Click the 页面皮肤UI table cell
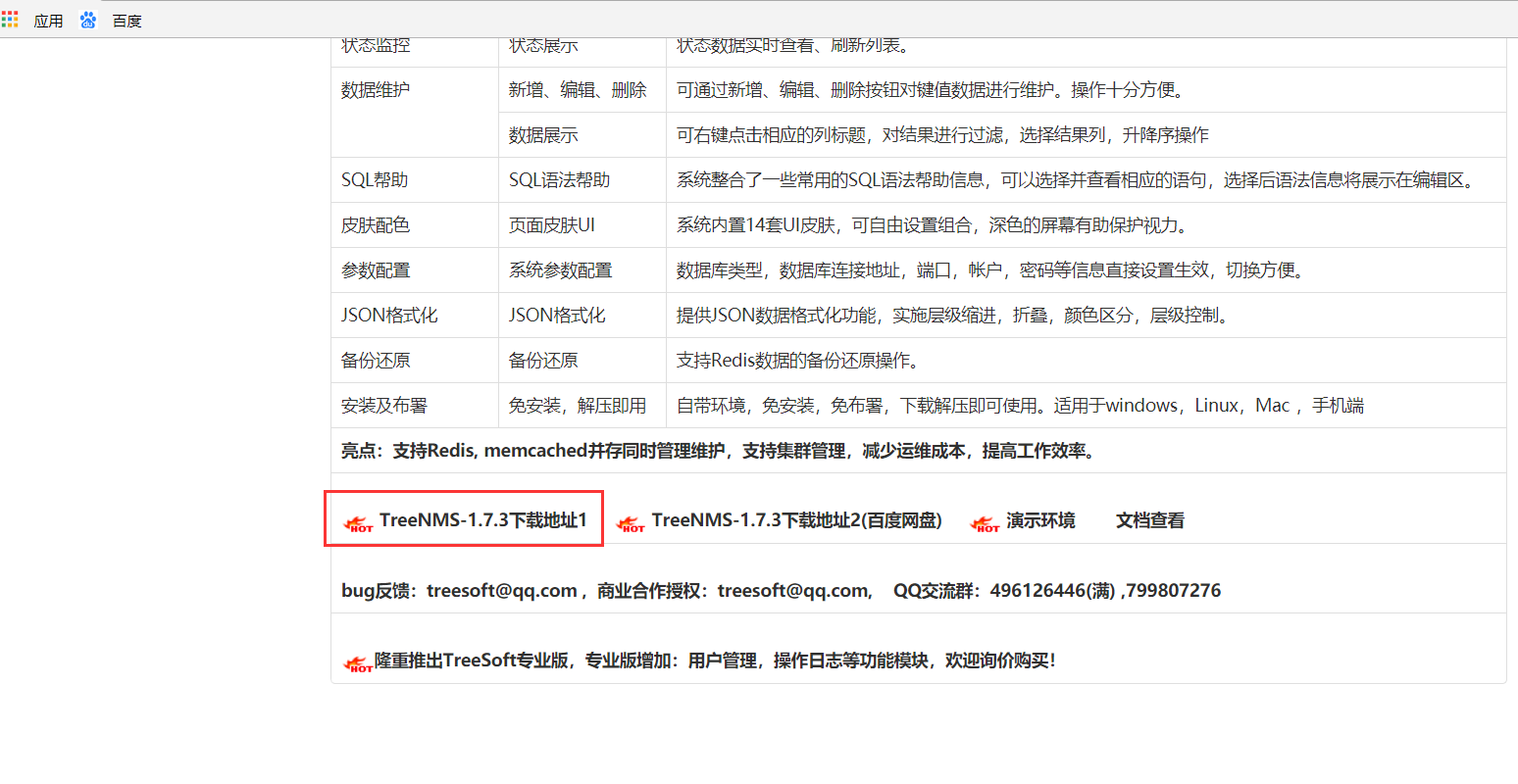The width and height of the screenshot is (1518, 784). (x=582, y=225)
